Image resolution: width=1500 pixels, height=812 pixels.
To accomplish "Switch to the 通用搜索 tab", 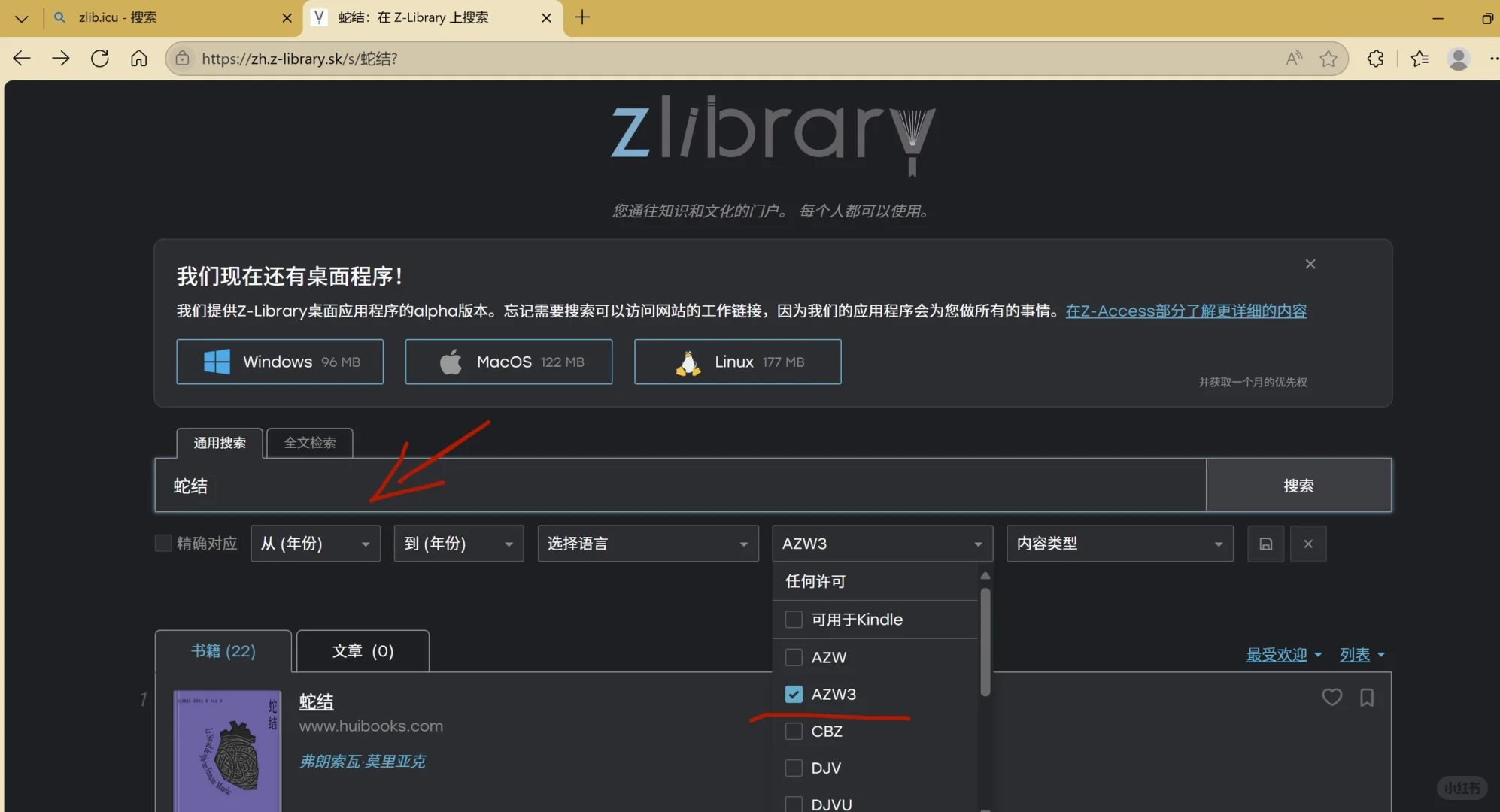I will [220, 443].
